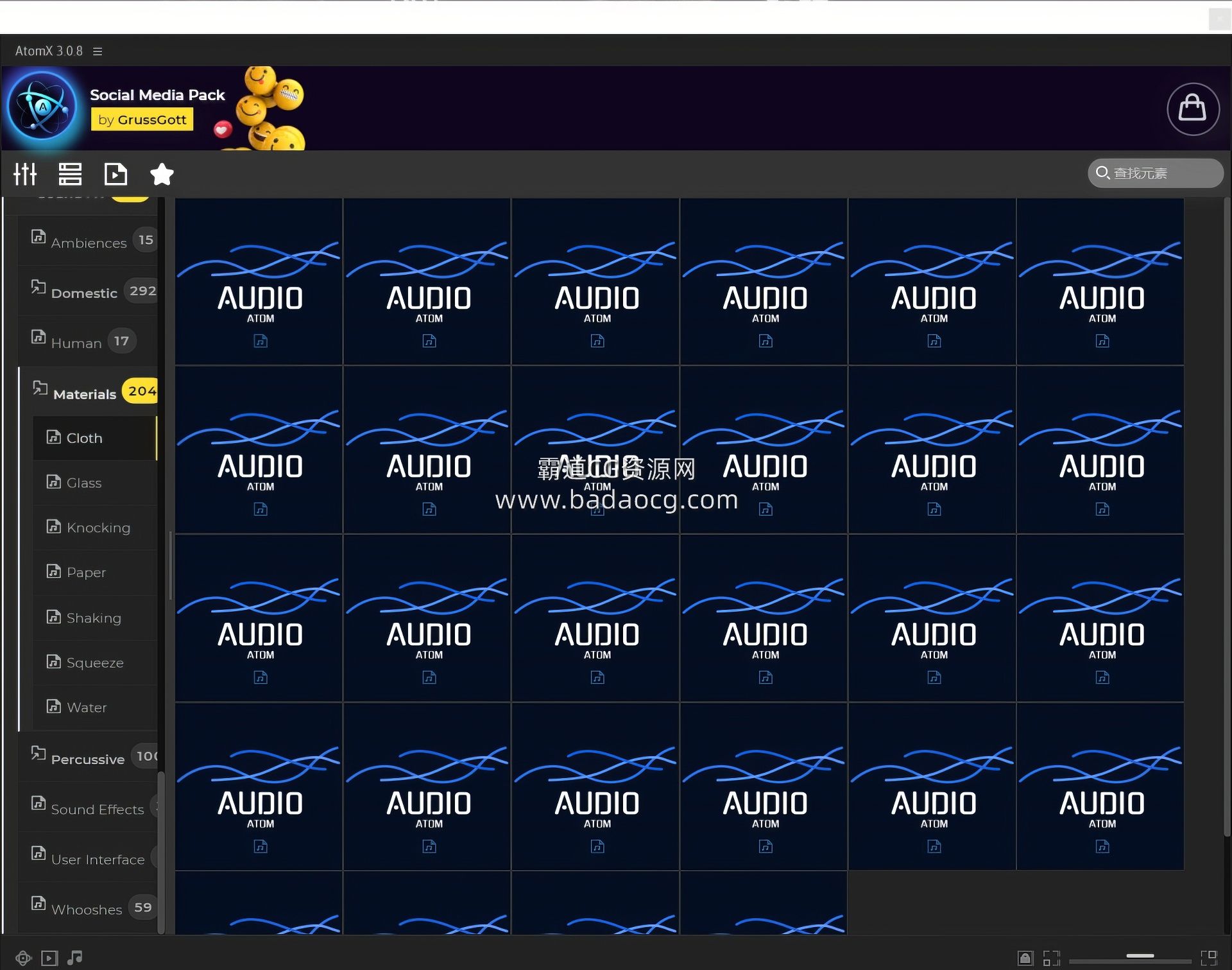
Task: Open the AtomX hamburger menu
Action: (98, 51)
